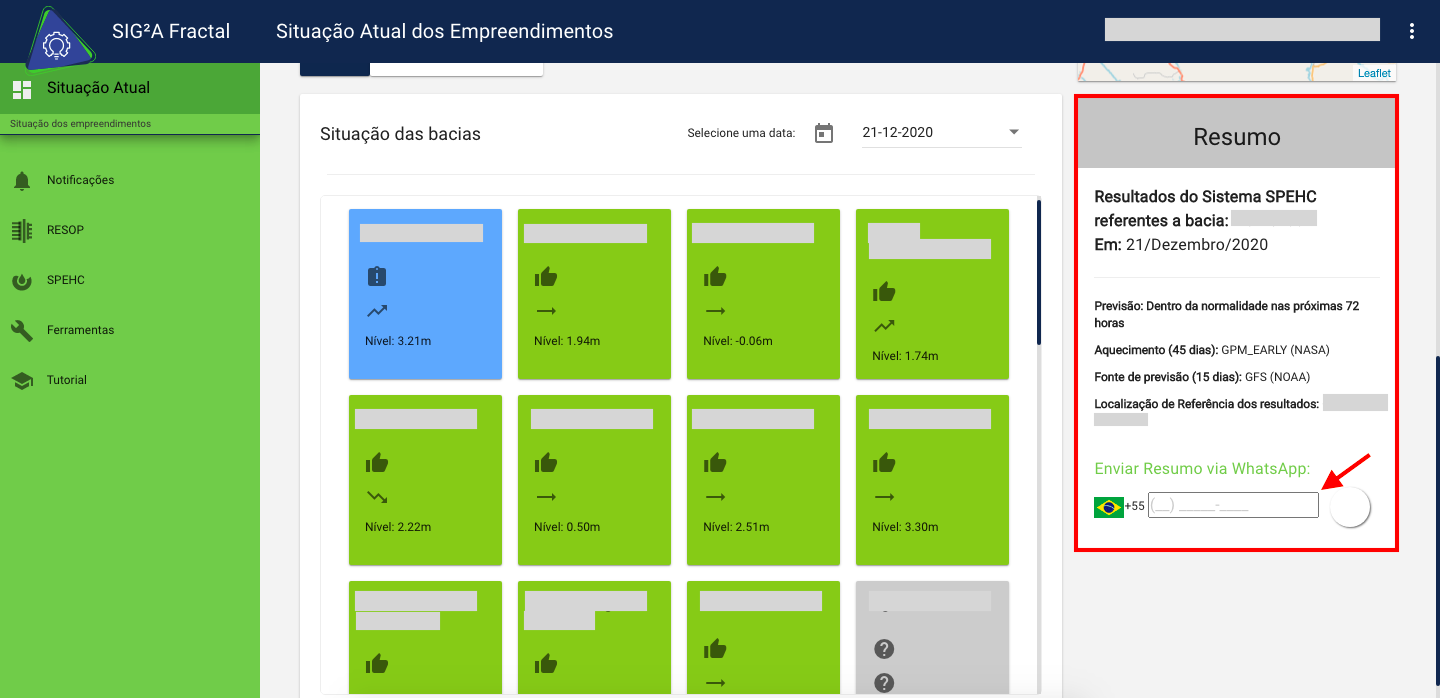
Task: Click "Resultados do Sistema SPEHC" heading text
Action: [1206, 197]
